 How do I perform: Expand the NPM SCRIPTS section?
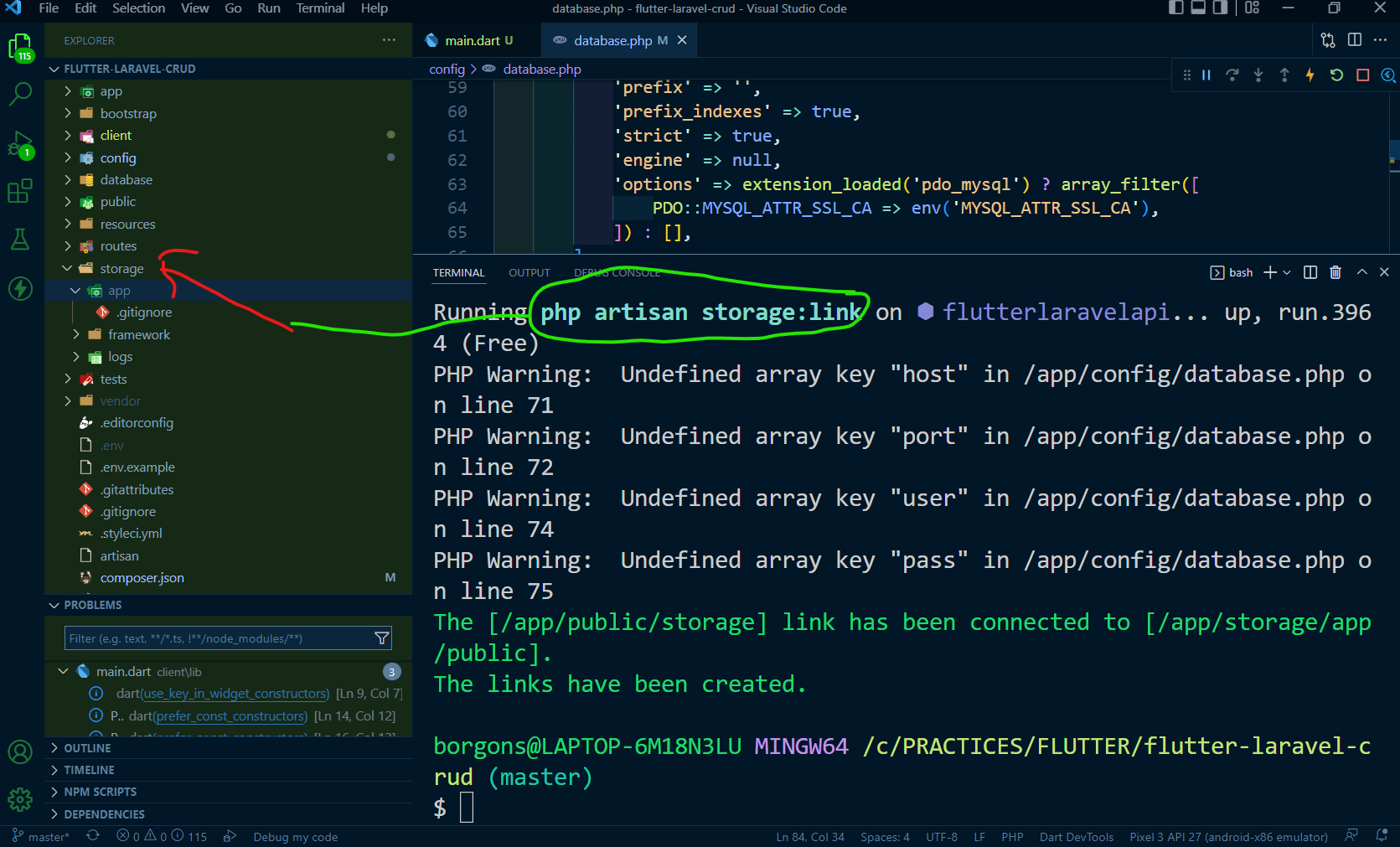(228, 792)
